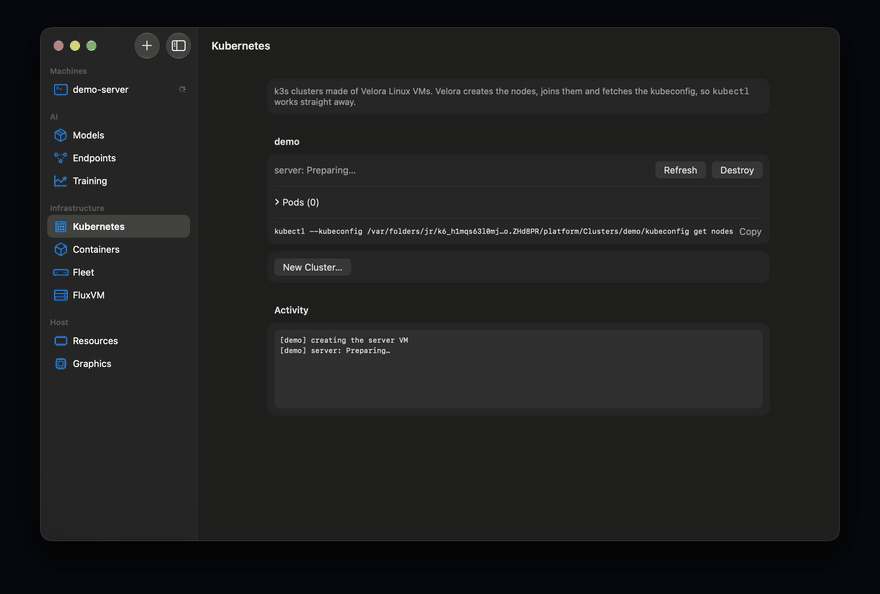Click the 'demo' cluster heading
The height and width of the screenshot is (594, 880).
287,141
